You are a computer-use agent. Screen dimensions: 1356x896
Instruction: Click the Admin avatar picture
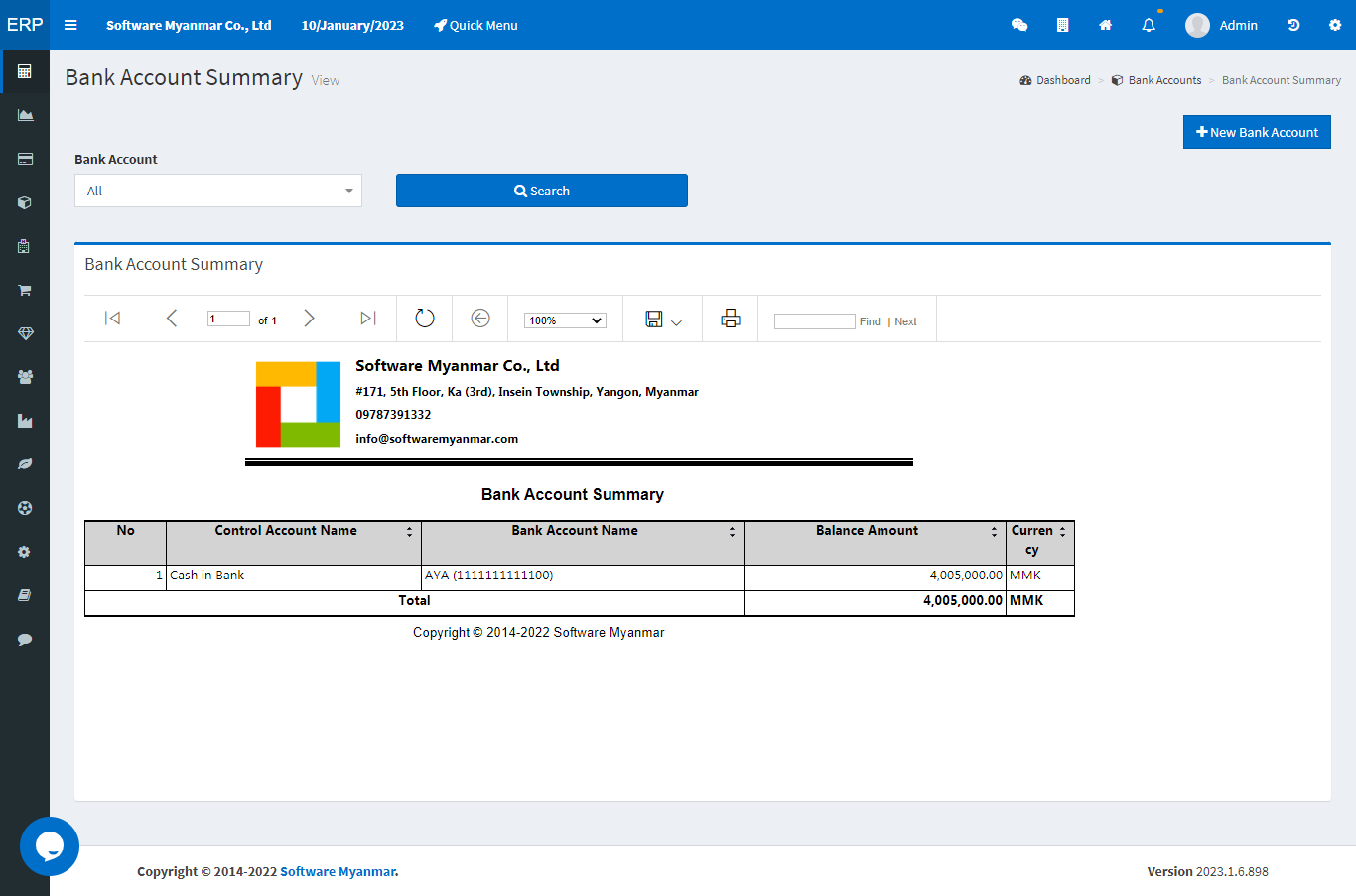(x=1197, y=25)
